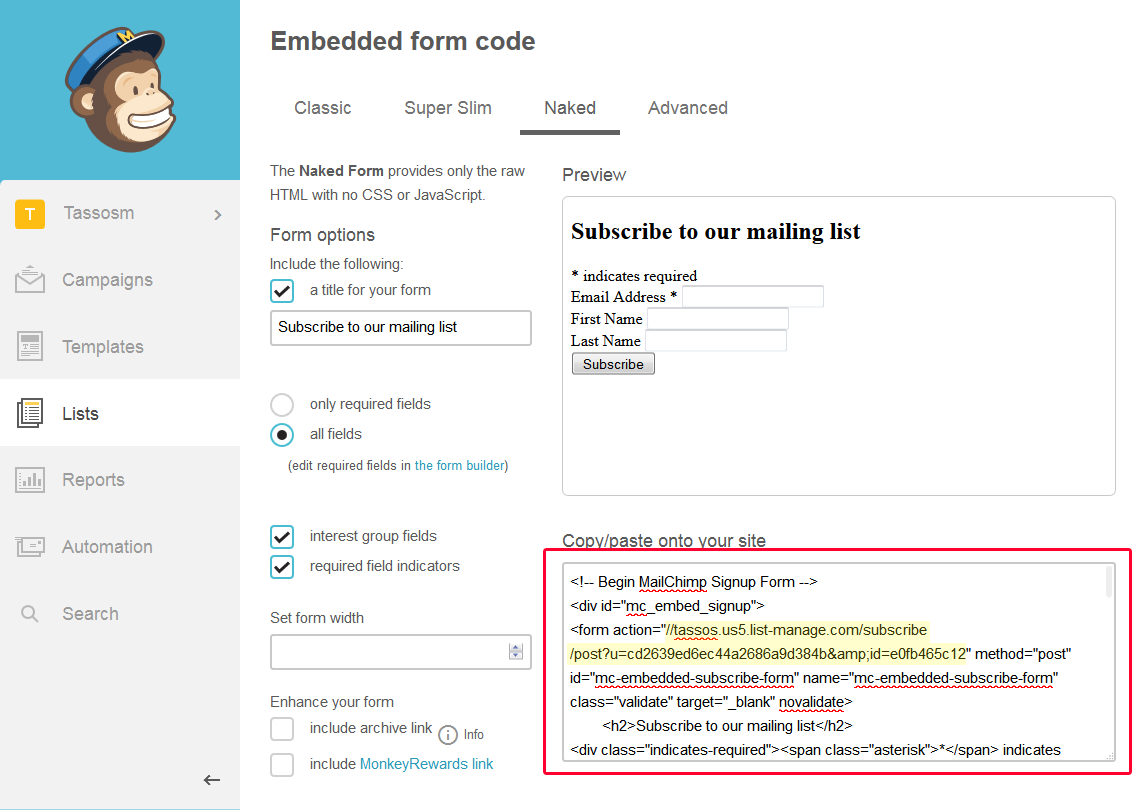Click the form title text field
The width and height of the screenshot is (1146, 810).
[400, 328]
